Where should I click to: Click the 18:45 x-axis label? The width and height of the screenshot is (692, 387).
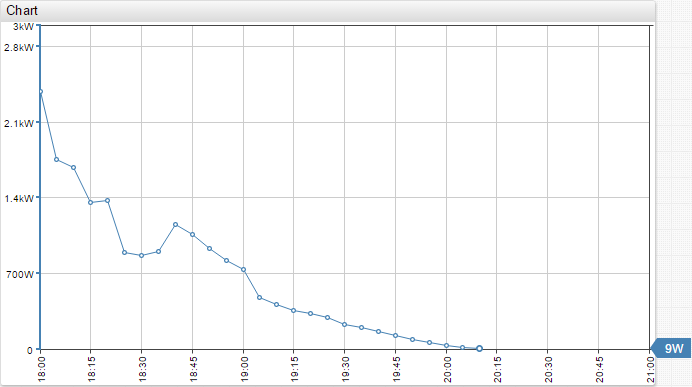click(193, 369)
